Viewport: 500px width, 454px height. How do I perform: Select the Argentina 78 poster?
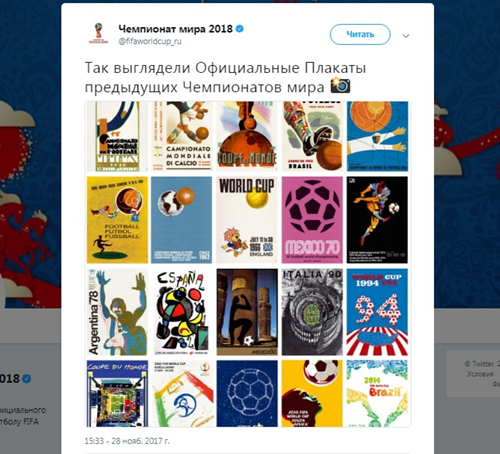pos(117,312)
